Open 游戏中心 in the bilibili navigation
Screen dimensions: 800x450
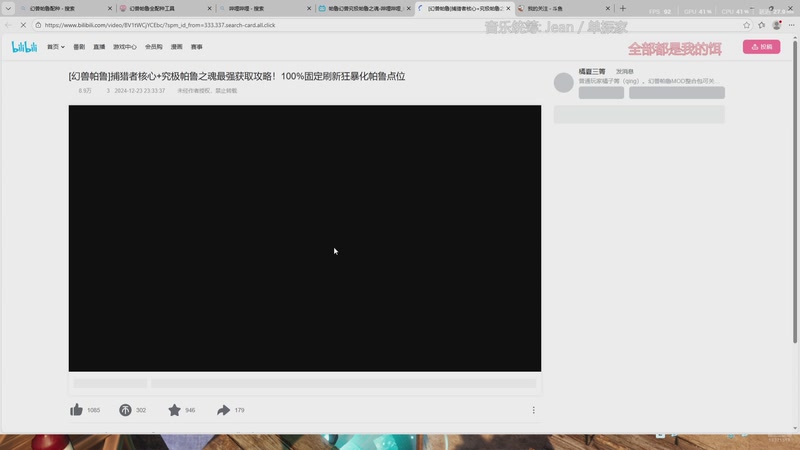pos(125,47)
